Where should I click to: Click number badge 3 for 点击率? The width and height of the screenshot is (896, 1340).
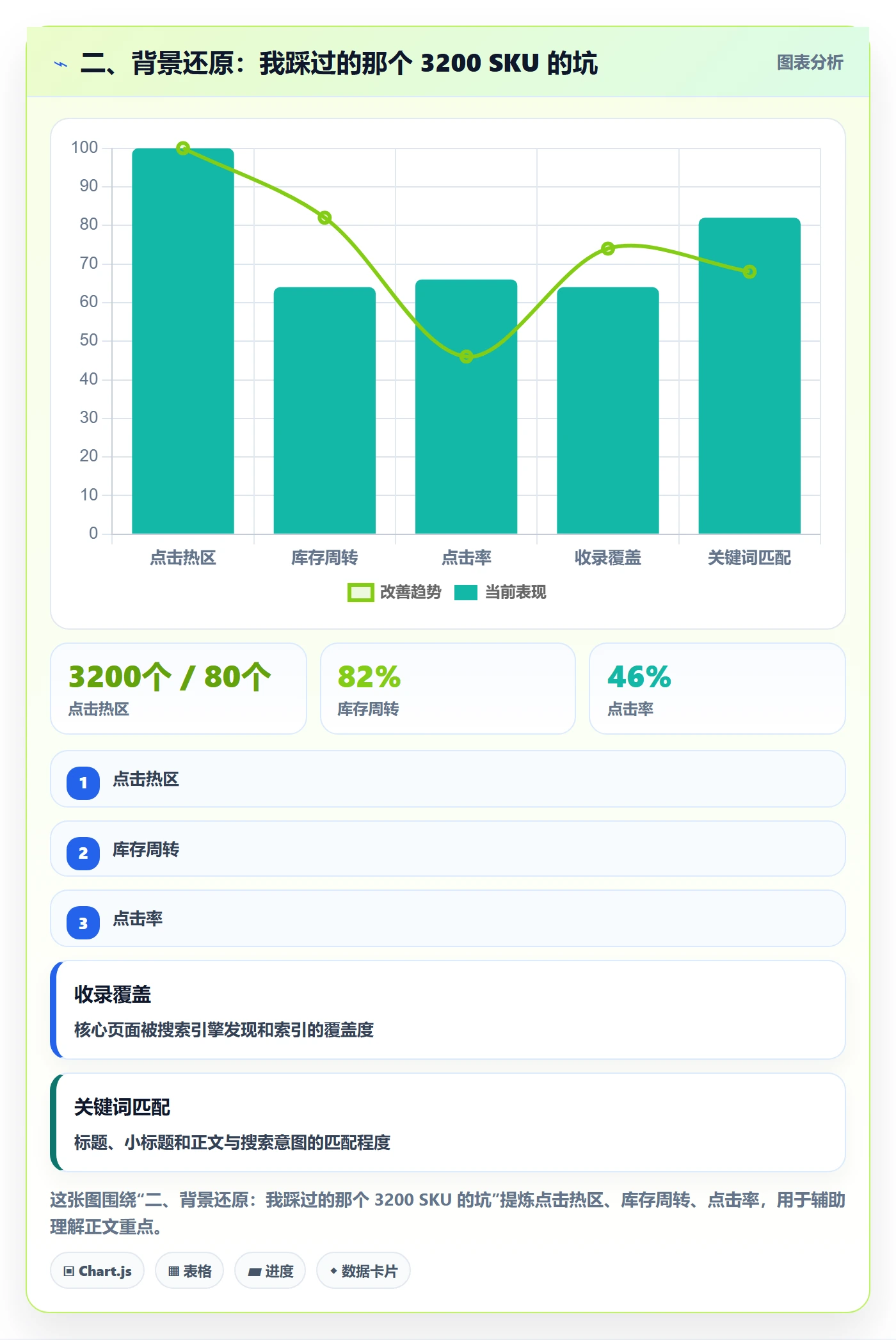[x=83, y=923]
